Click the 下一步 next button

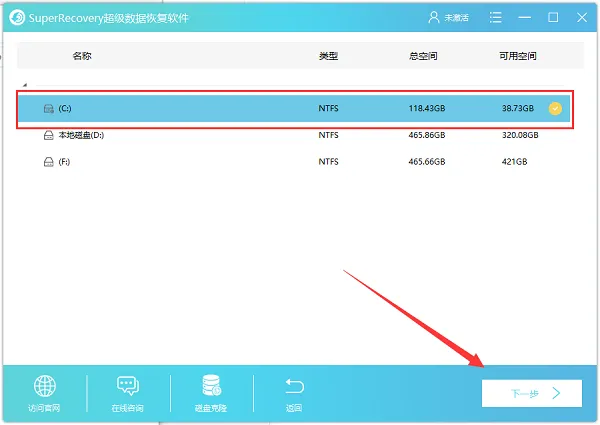coord(532,393)
